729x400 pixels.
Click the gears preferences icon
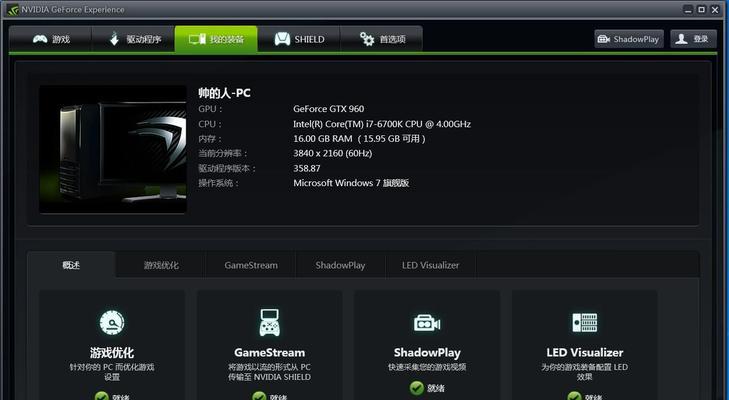click(367, 39)
